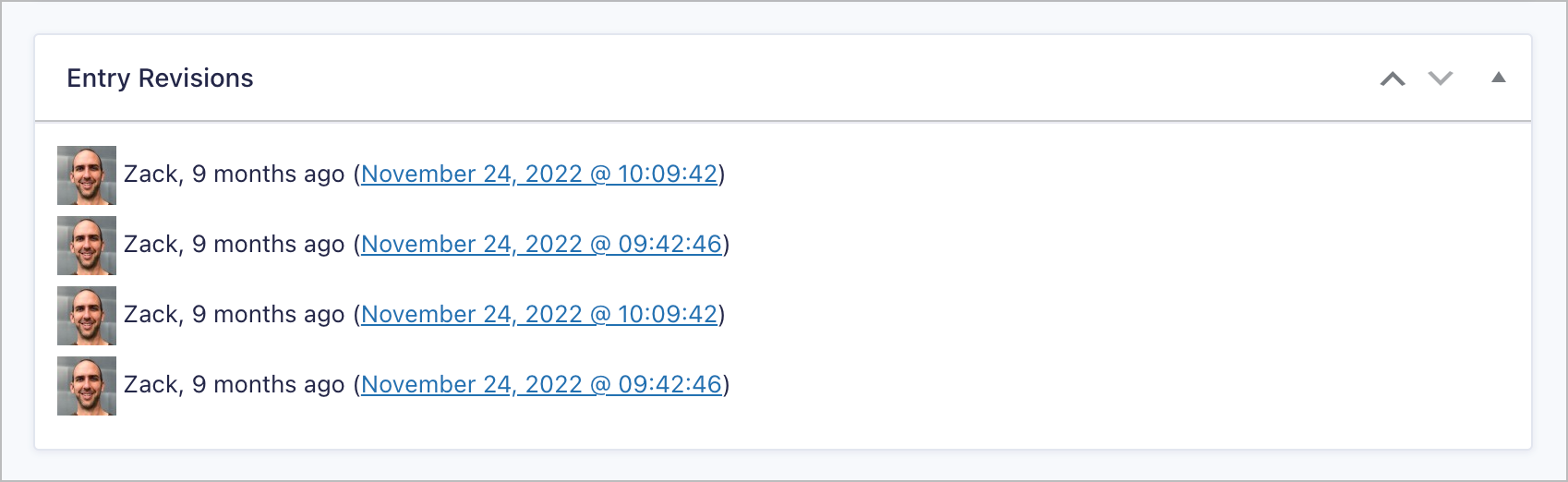
Task: Collapse the Entry Revisions panel with the triangle
Action: 1499,78
